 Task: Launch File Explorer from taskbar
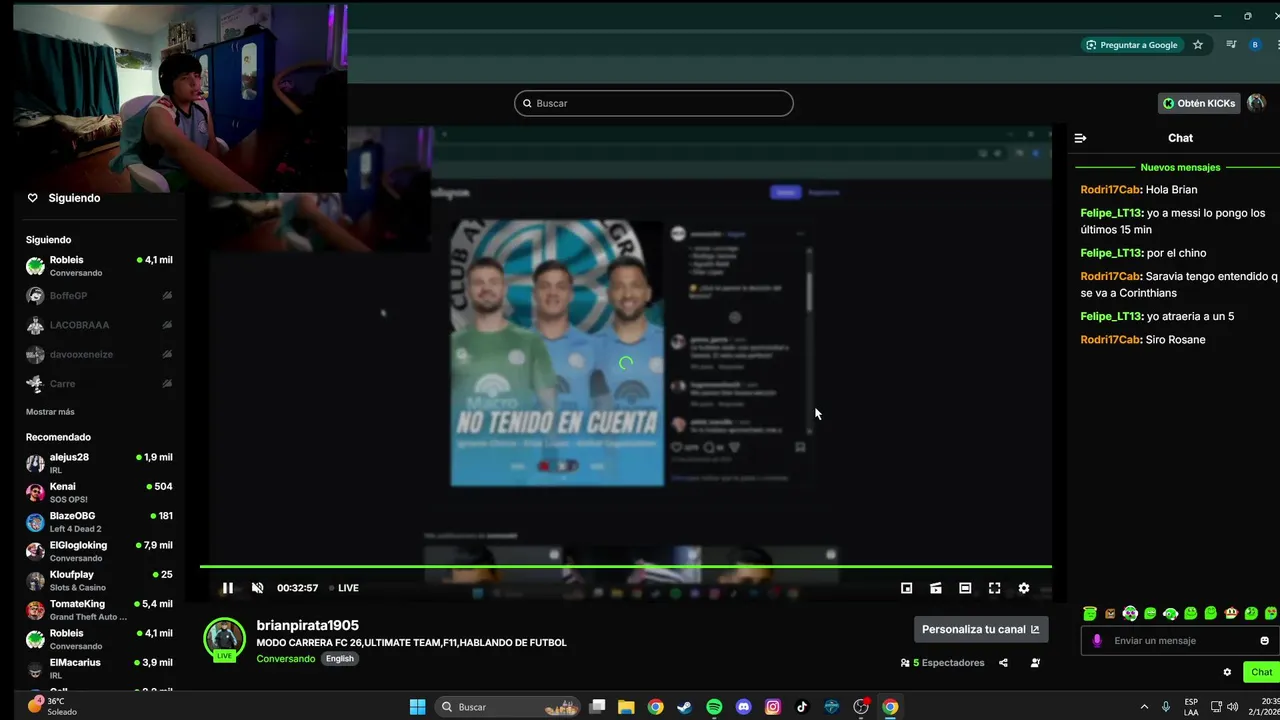626,707
